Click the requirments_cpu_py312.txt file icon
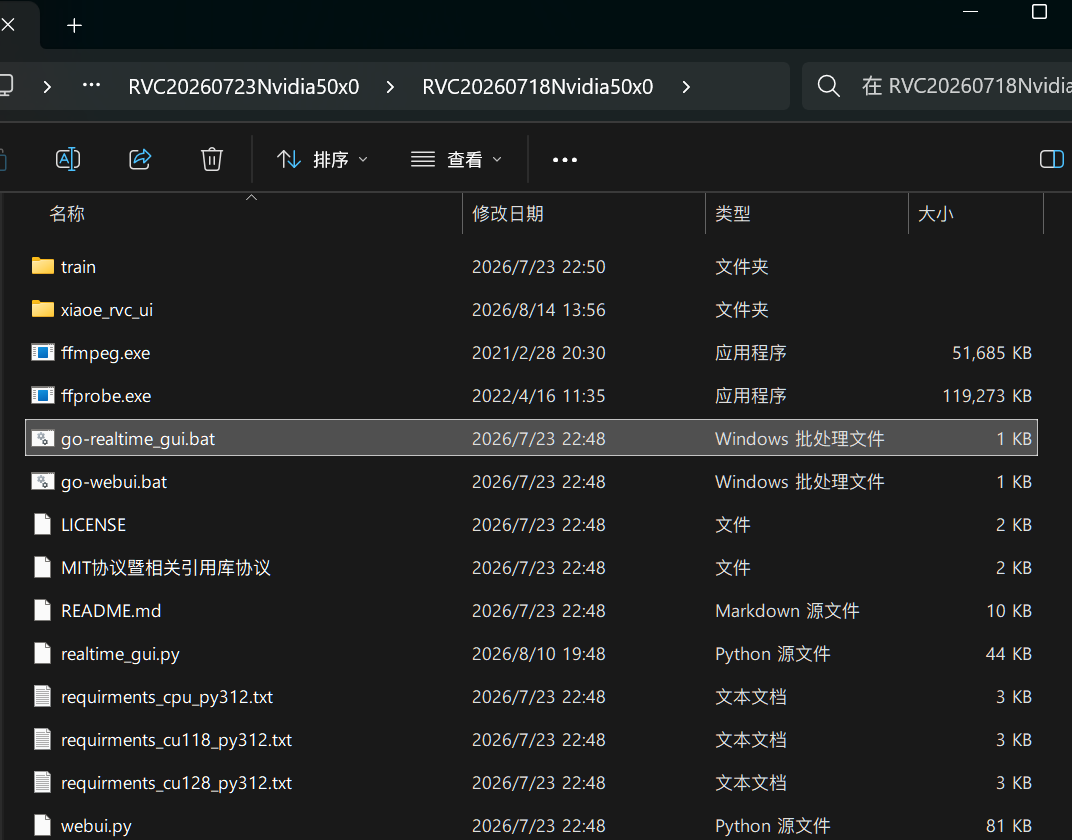The height and width of the screenshot is (840, 1072). point(42,696)
